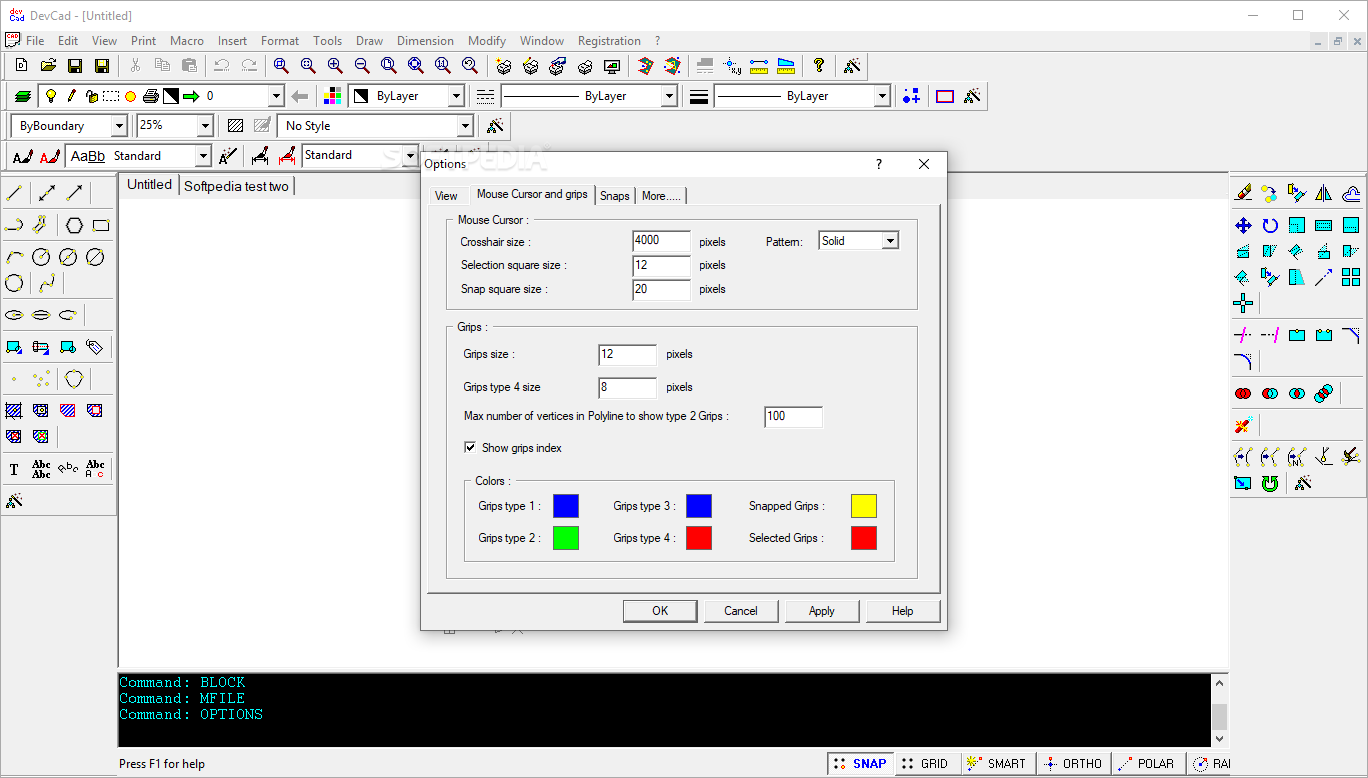This screenshot has height=778, width=1368.
Task: Switch to the Snaps tab
Action: [615, 196]
